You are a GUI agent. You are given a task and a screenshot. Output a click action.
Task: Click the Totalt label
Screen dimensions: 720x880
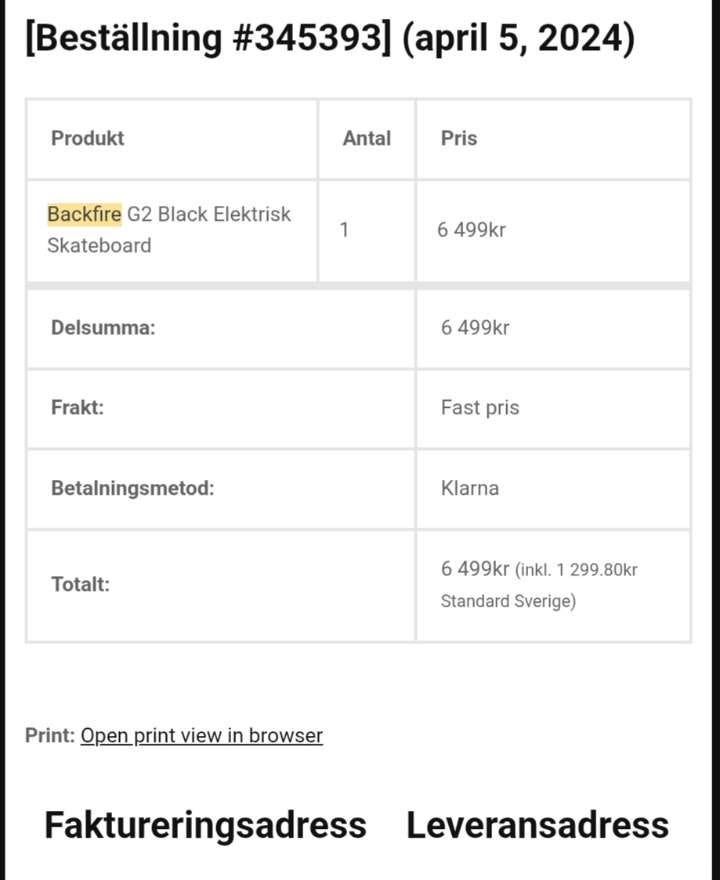tap(80, 584)
